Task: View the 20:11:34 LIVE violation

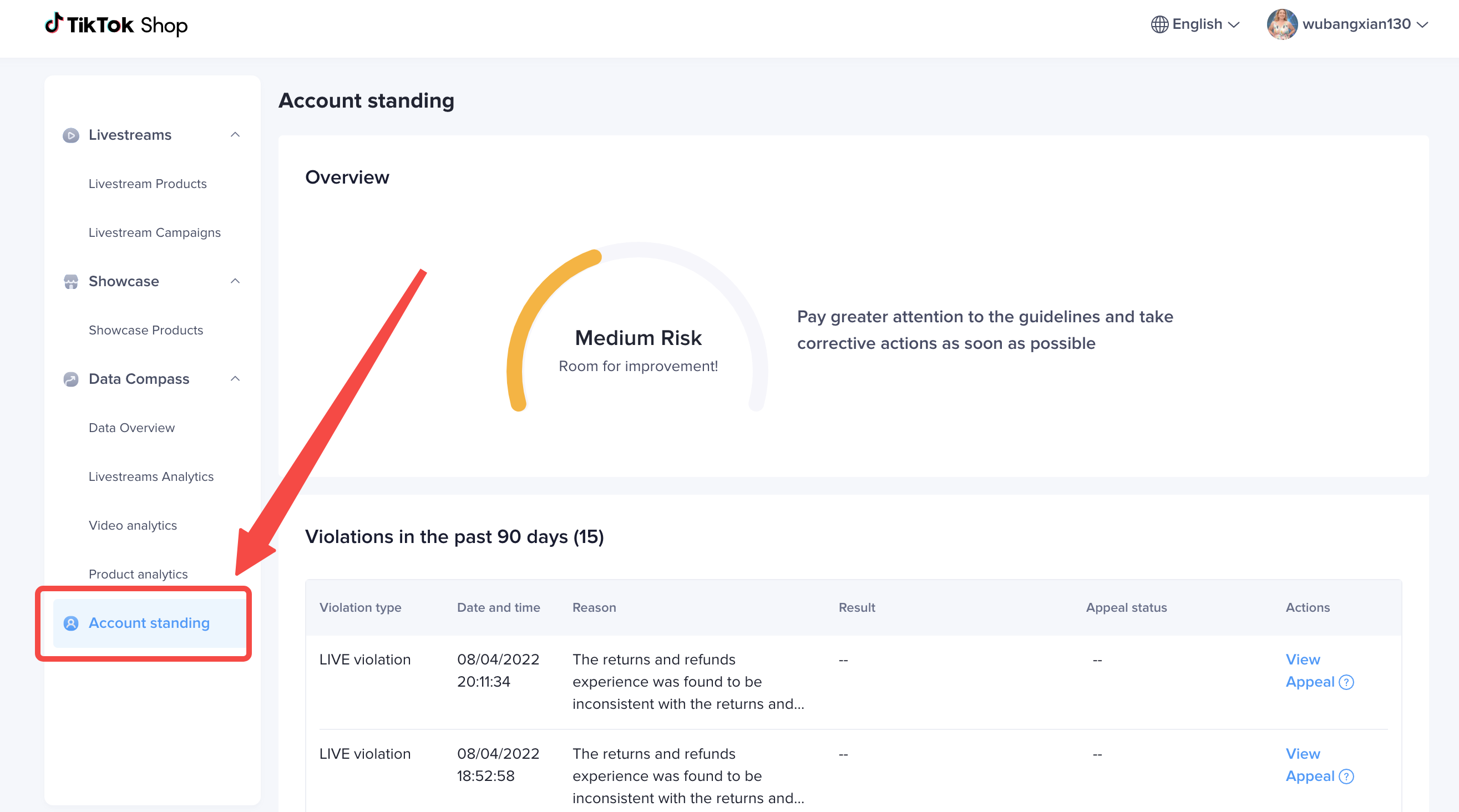Action: (x=1303, y=659)
